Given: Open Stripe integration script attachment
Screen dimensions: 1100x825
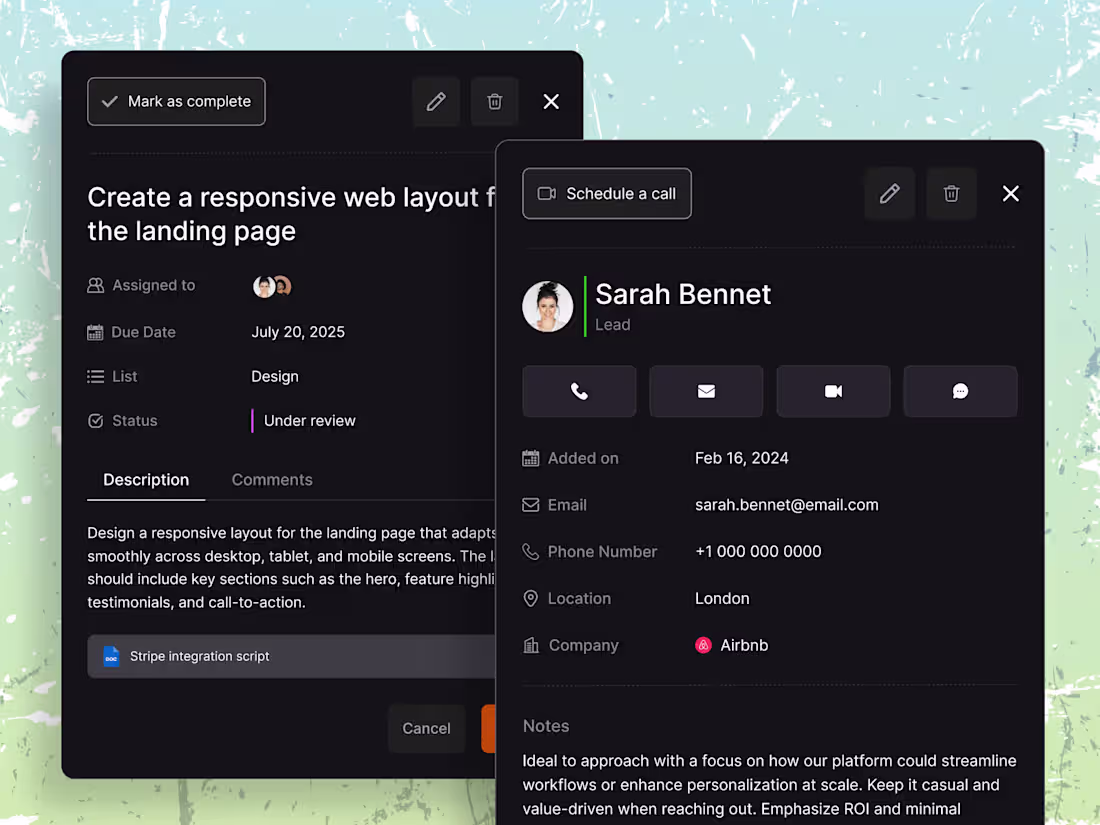Looking at the screenshot, I should pos(291,657).
